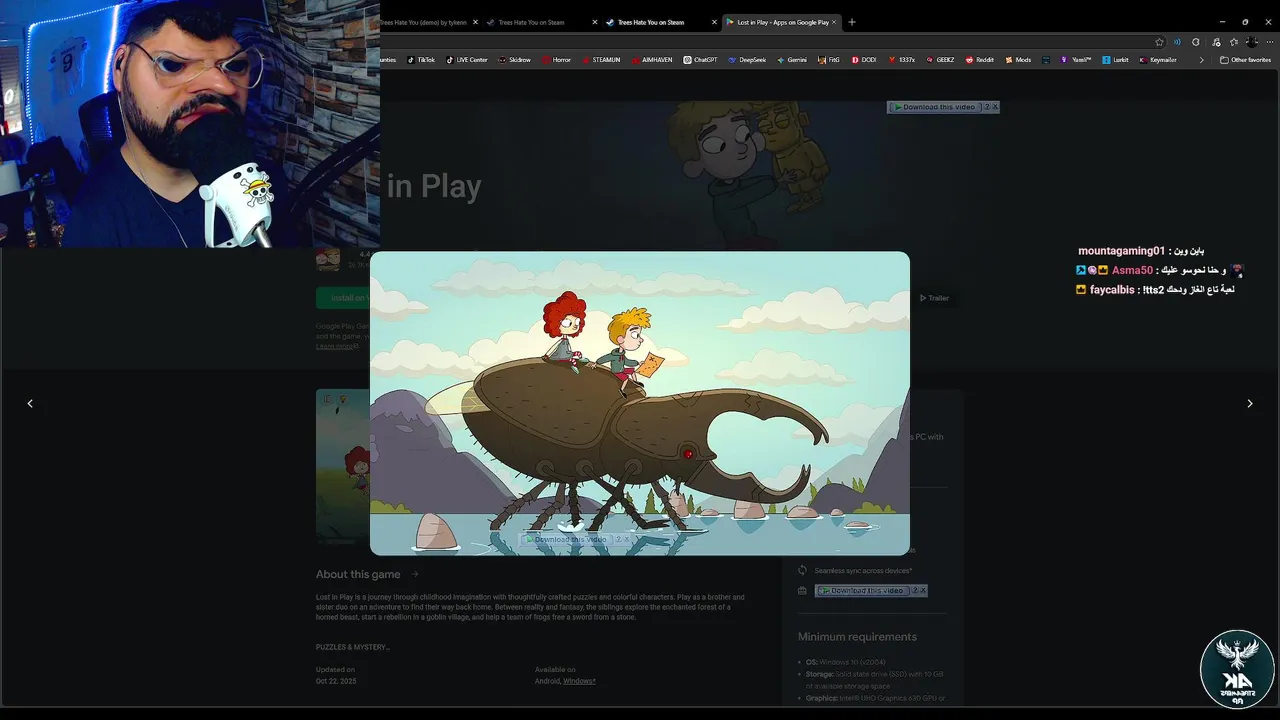The width and height of the screenshot is (1280, 720).
Task: Open the Other favorites folder
Action: coord(1245,60)
